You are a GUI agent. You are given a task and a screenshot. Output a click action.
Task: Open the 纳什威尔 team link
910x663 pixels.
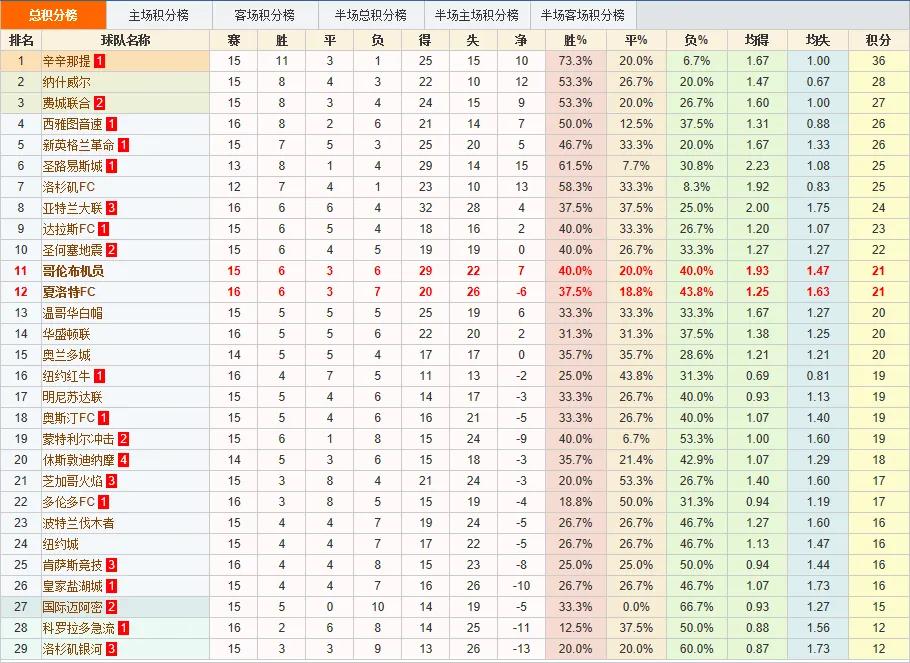[66, 82]
